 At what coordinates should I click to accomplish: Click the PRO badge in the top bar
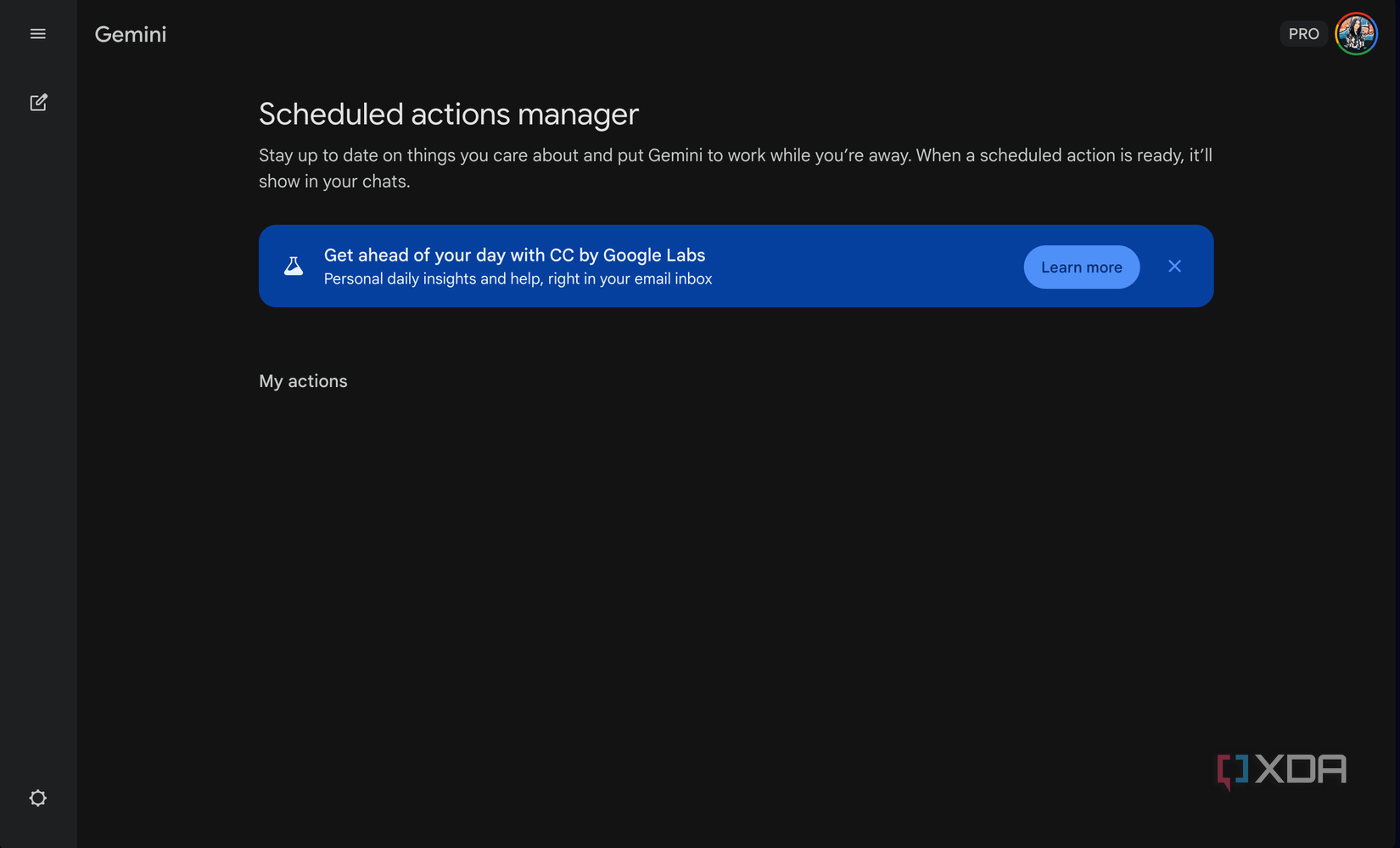[x=1302, y=33]
